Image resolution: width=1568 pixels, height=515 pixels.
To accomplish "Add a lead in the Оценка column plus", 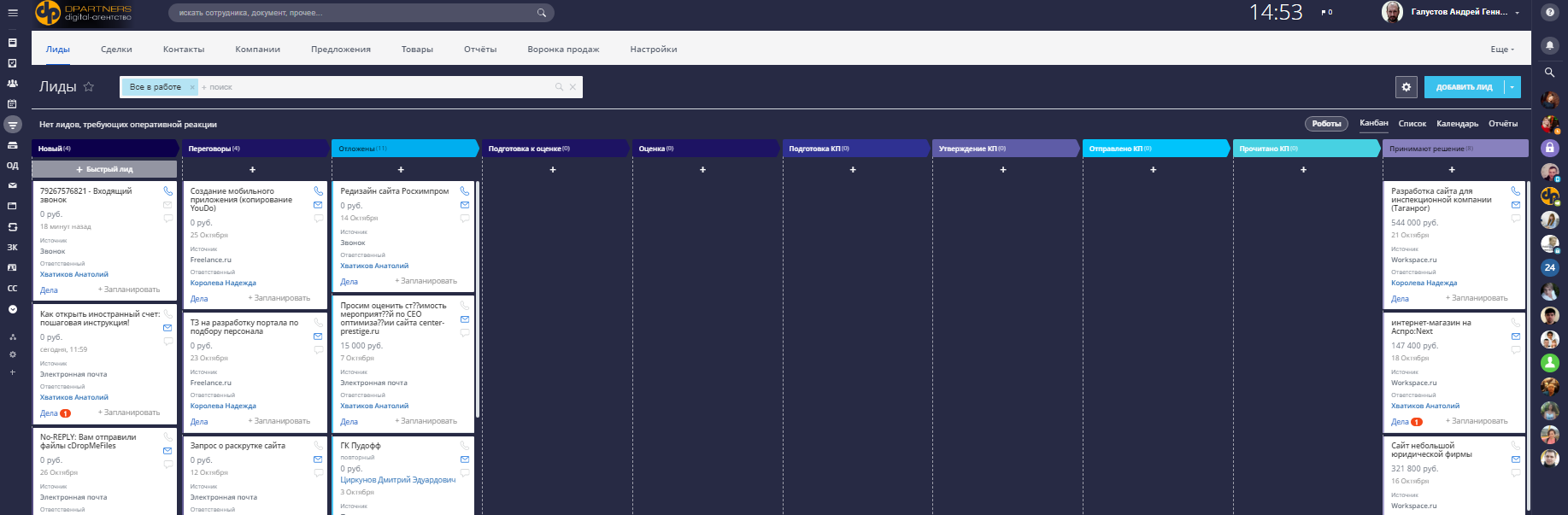I will [x=702, y=169].
